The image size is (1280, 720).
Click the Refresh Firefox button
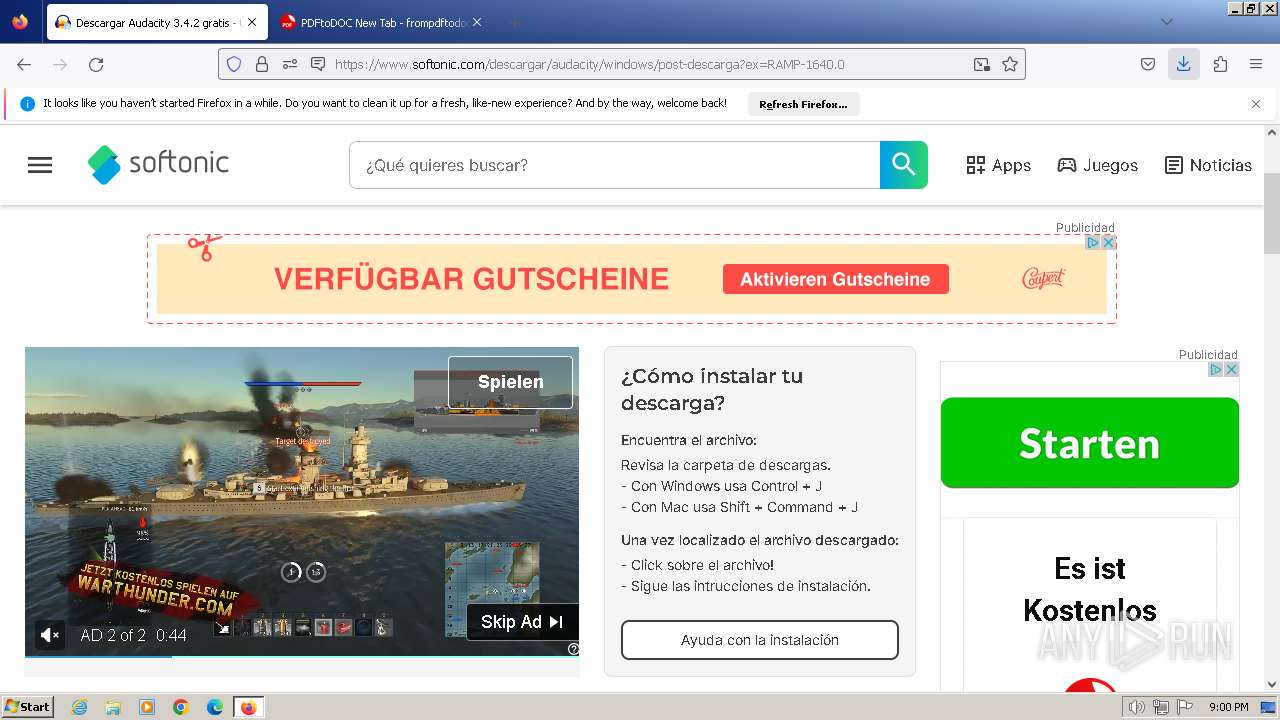pyautogui.click(x=803, y=104)
